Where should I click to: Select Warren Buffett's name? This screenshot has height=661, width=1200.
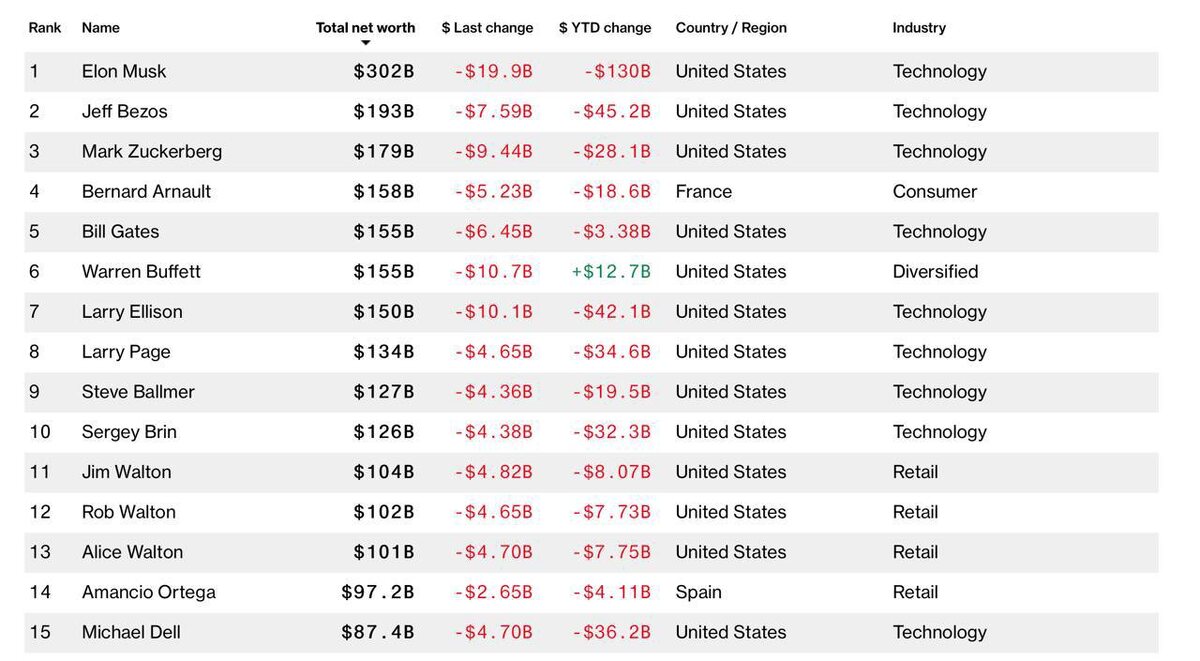141,272
